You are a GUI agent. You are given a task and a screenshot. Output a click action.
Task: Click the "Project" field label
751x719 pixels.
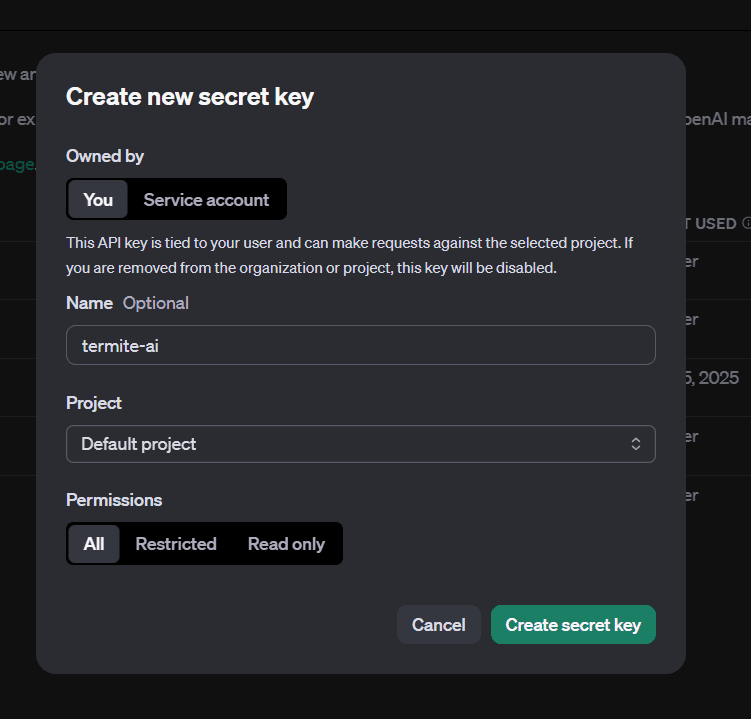94,403
